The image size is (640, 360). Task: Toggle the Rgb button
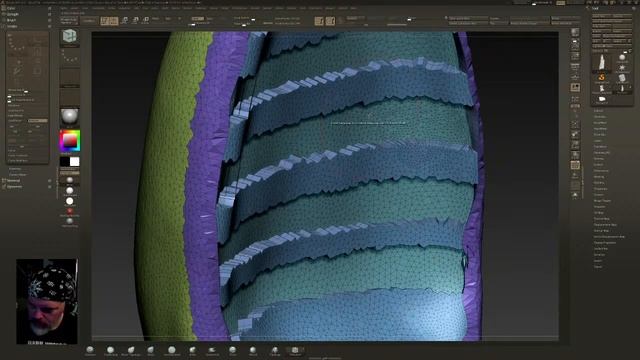[x=168, y=18]
